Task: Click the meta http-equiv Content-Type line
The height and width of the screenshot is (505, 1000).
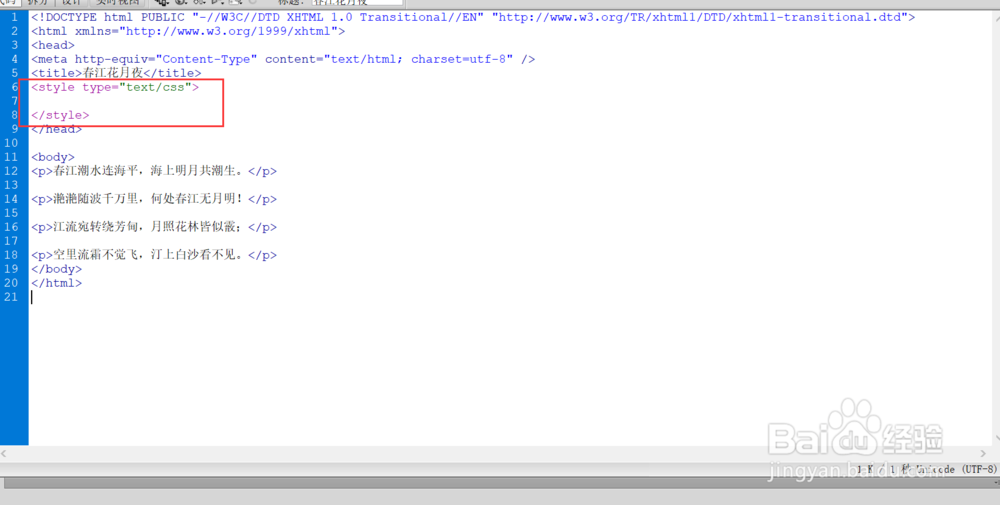Action: (283, 59)
